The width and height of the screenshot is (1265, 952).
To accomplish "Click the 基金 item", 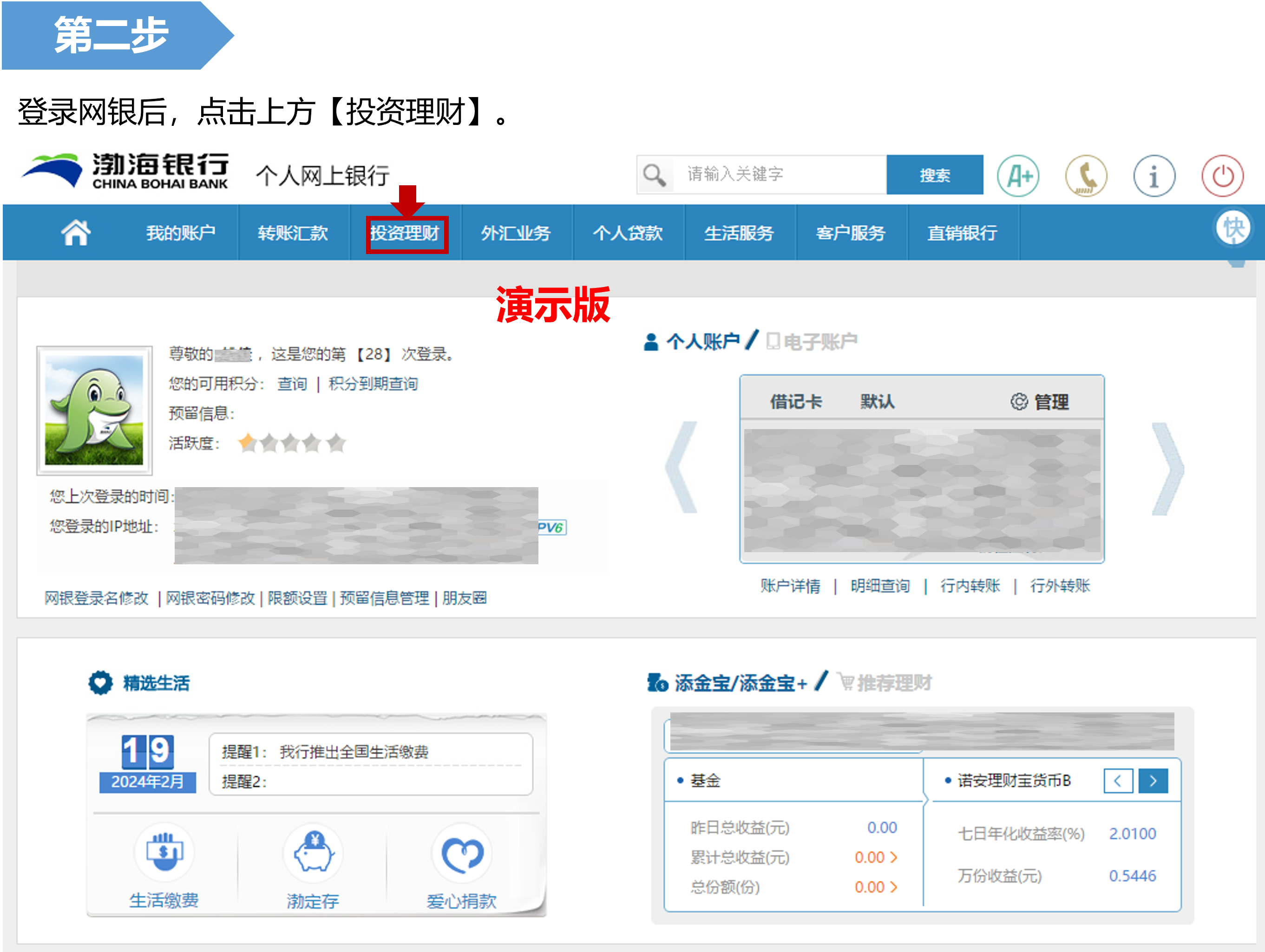I will pyautogui.click(x=705, y=781).
